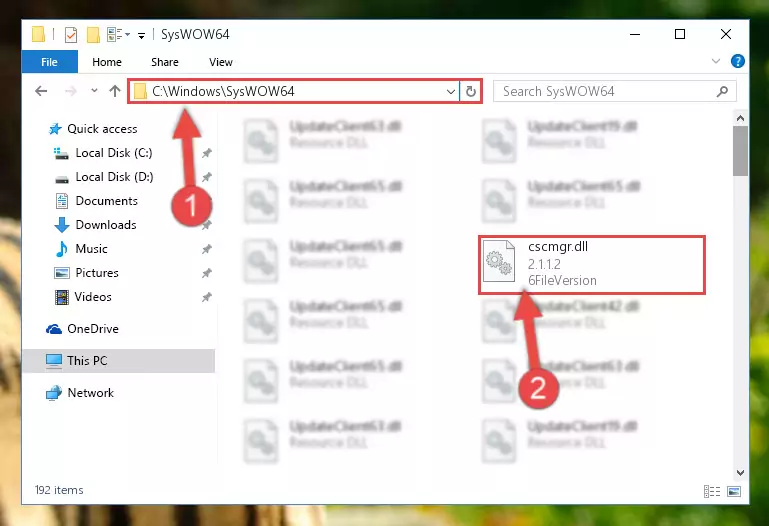The height and width of the screenshot is (526, 769).
Task: Click the cscmgr.dll gear file icon
Action: point(499,261)
